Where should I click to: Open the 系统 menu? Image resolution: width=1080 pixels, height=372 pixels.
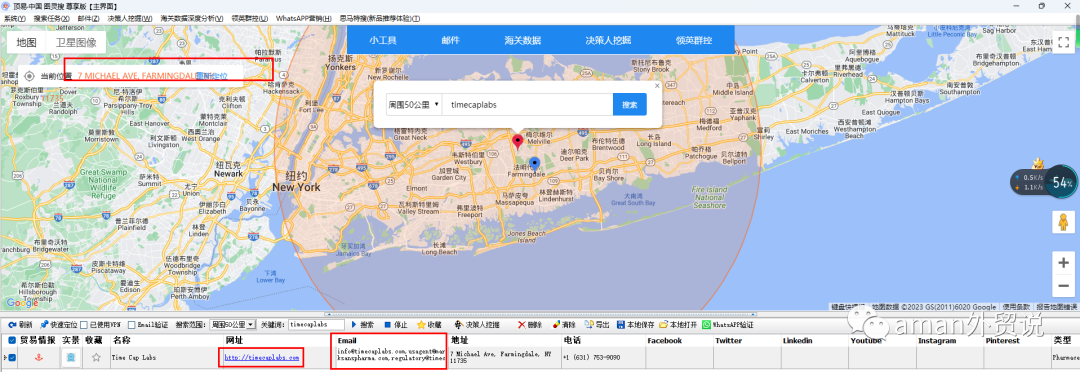(15, 18)
